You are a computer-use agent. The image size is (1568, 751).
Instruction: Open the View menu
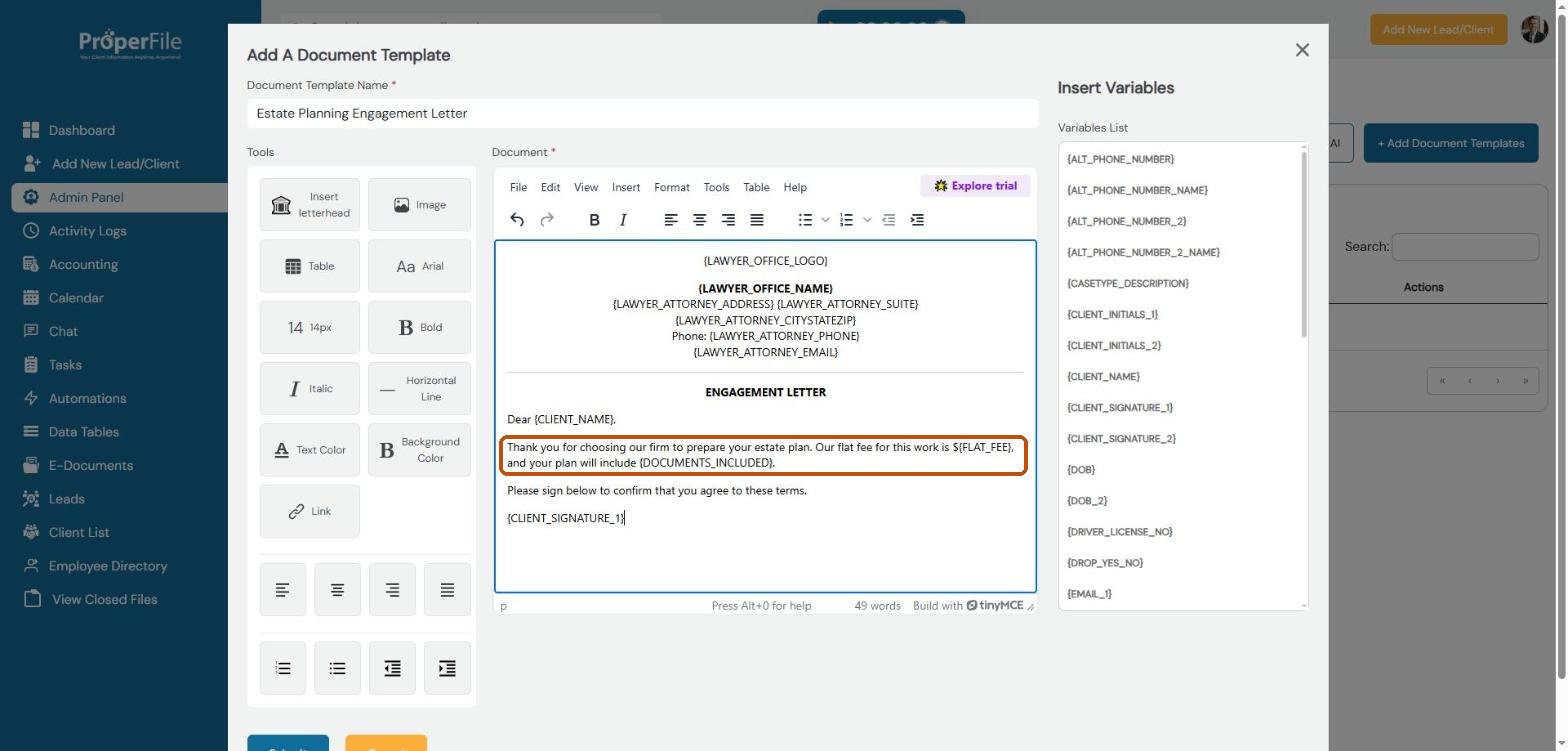pos(586,187)
